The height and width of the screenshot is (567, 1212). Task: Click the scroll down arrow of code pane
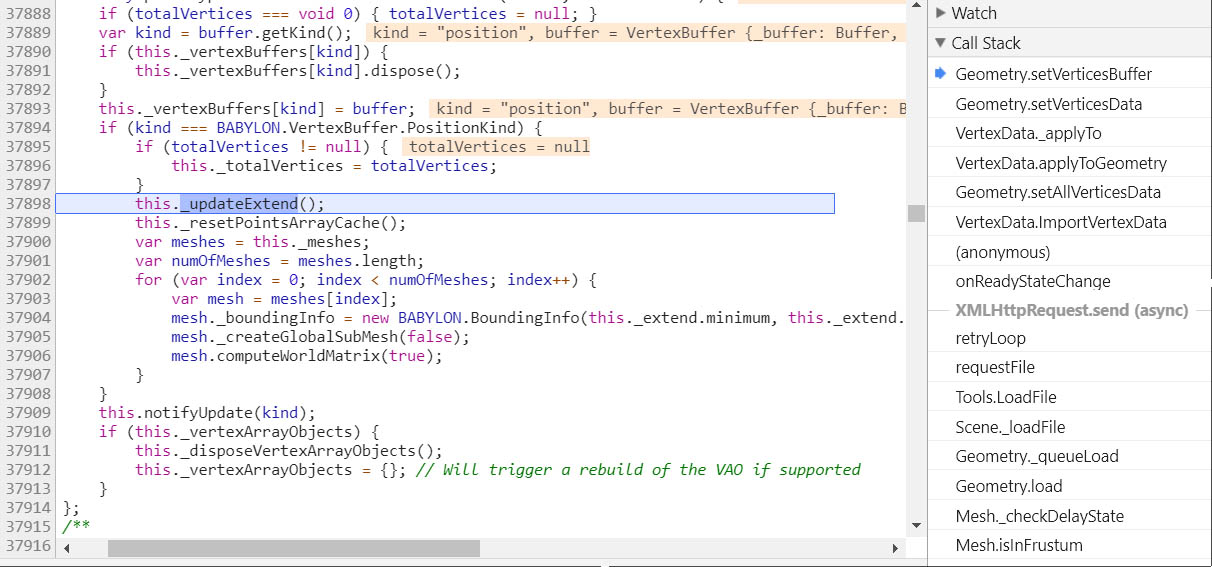pyautogui.click(x=916, y=526)
